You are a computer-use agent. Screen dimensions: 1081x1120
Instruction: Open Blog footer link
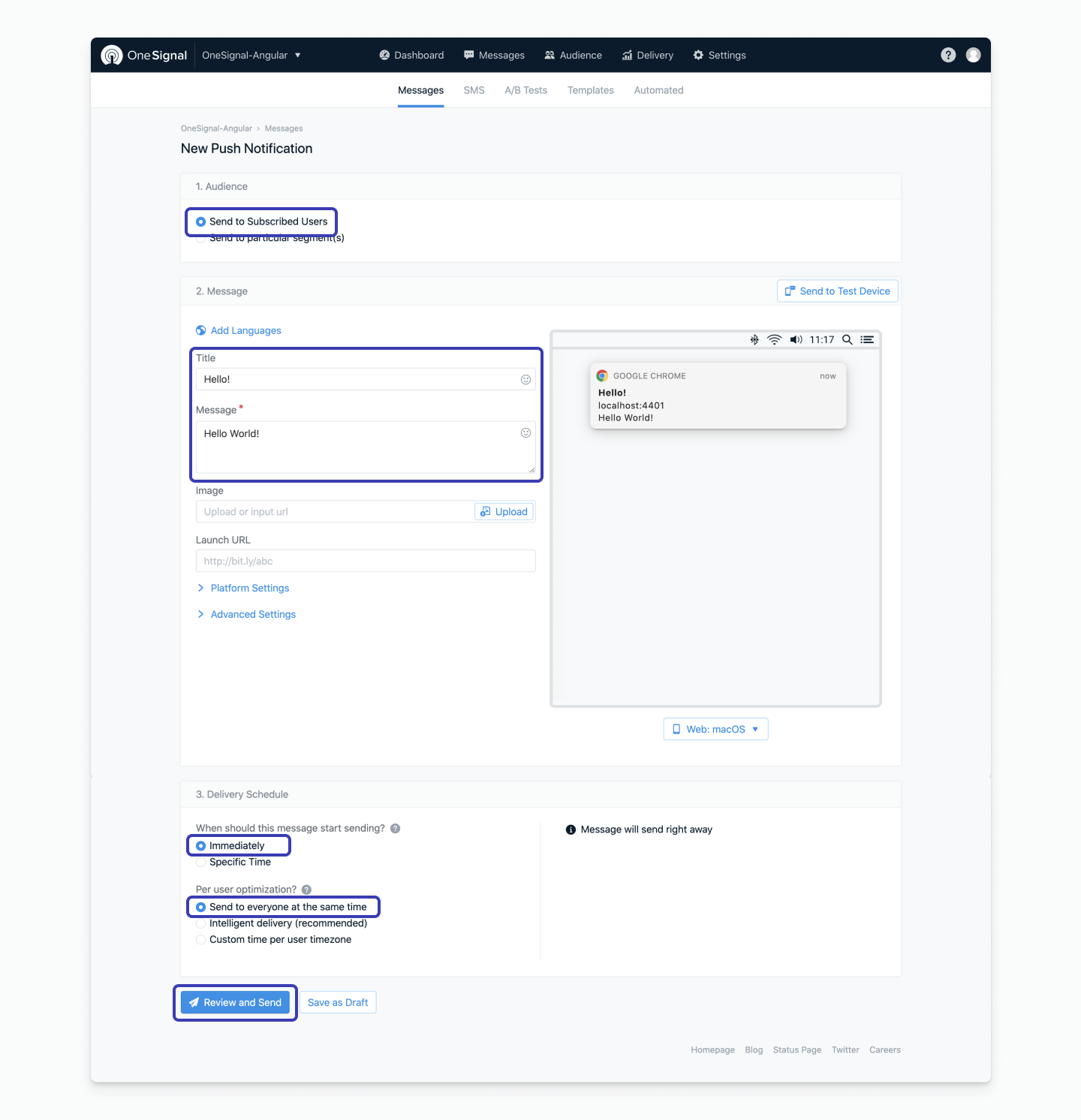[754, 1050]
